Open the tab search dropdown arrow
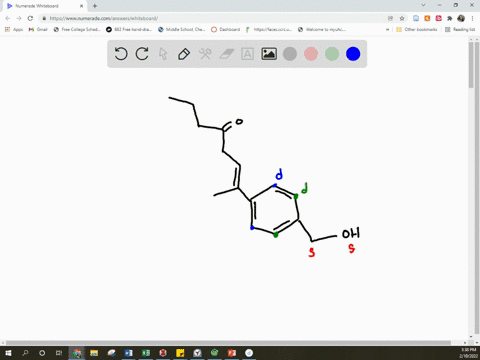 (x=423, y=5)
